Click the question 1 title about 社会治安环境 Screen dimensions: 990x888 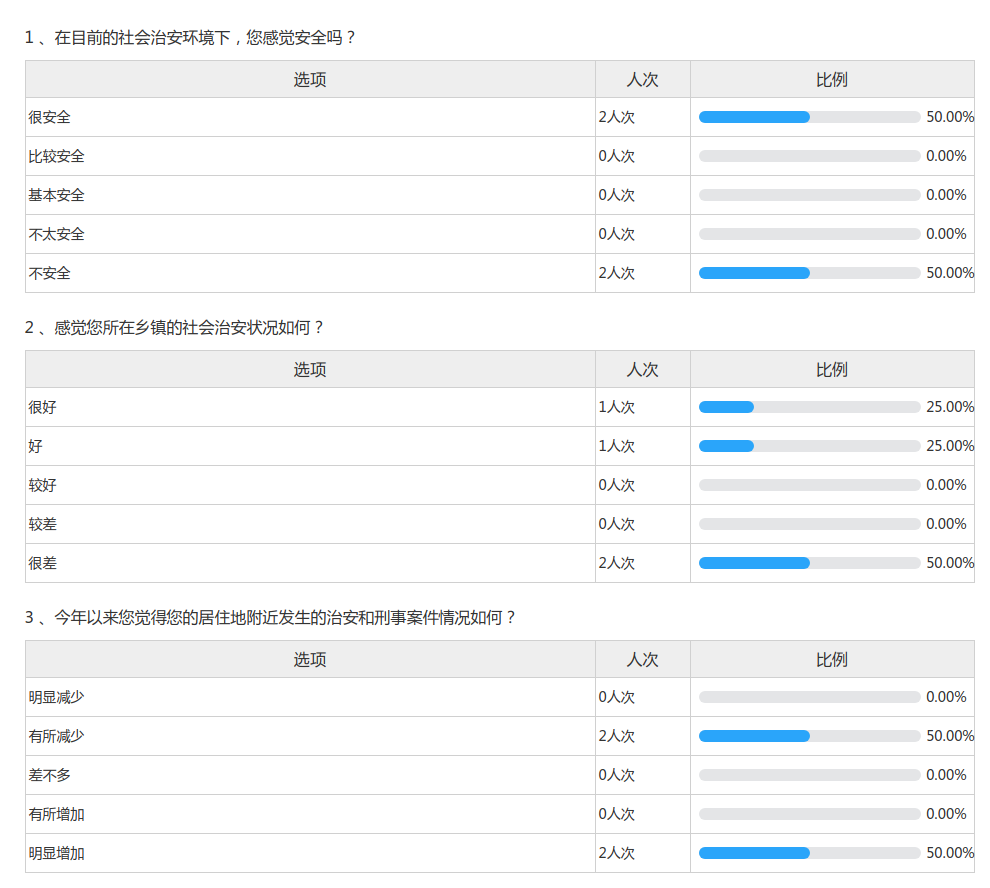pyautogui.click(x=190, y=38)
